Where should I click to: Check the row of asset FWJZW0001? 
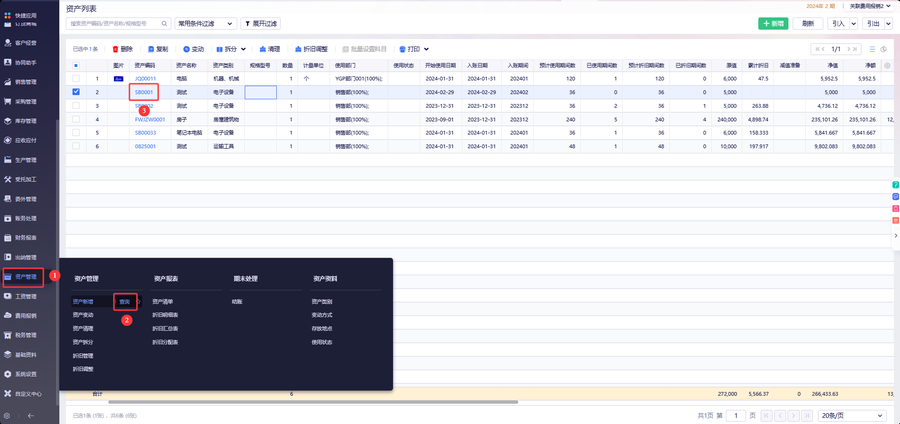pyautogui.click(x=76, y=119)
